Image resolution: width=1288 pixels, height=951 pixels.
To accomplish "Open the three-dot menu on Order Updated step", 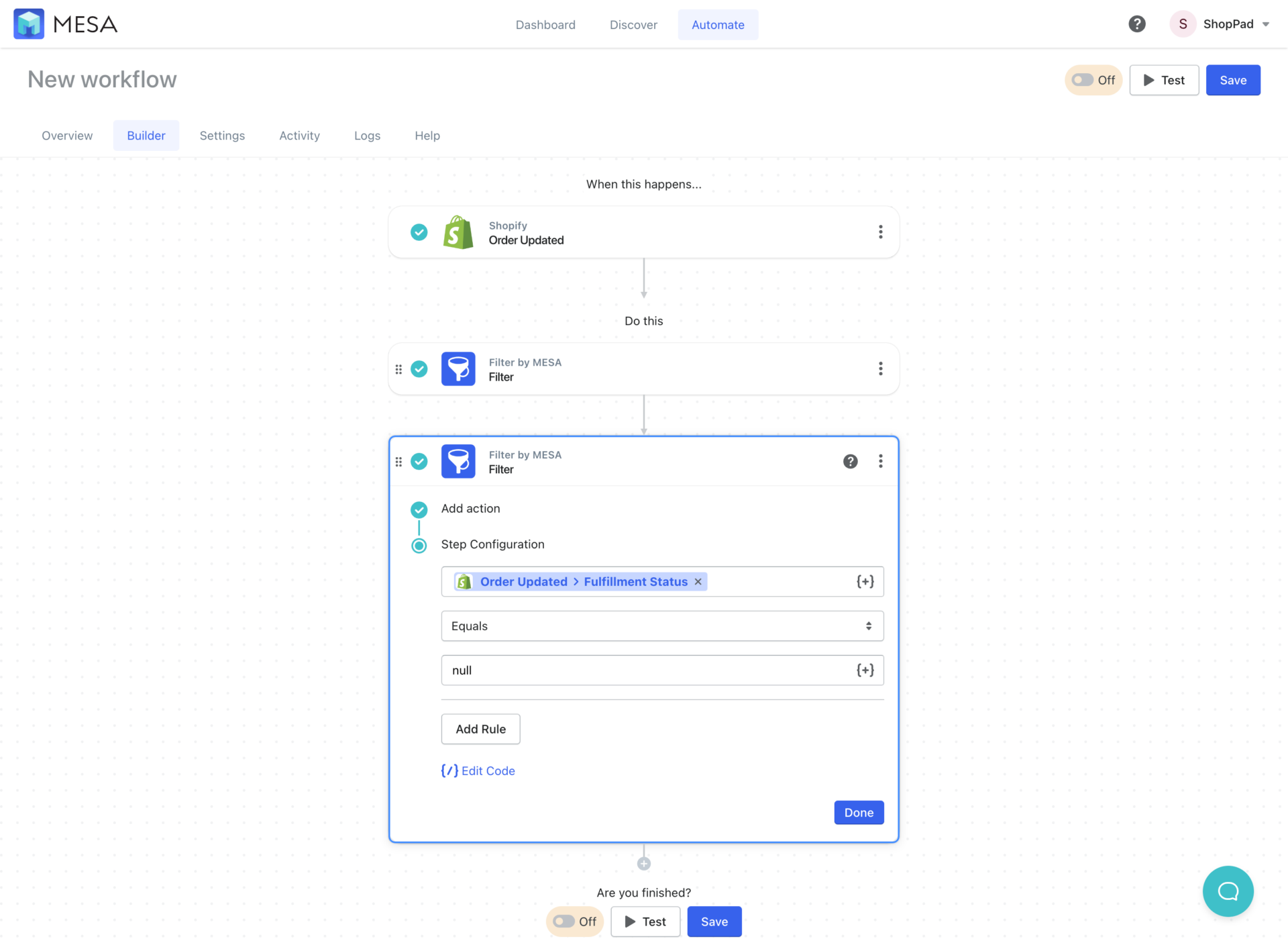I will (881, 232).
